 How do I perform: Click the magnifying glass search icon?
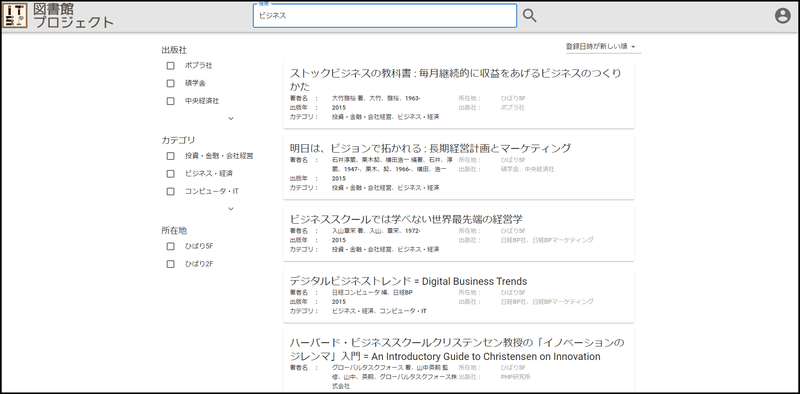pyautogui.click(x=530, y=16)
